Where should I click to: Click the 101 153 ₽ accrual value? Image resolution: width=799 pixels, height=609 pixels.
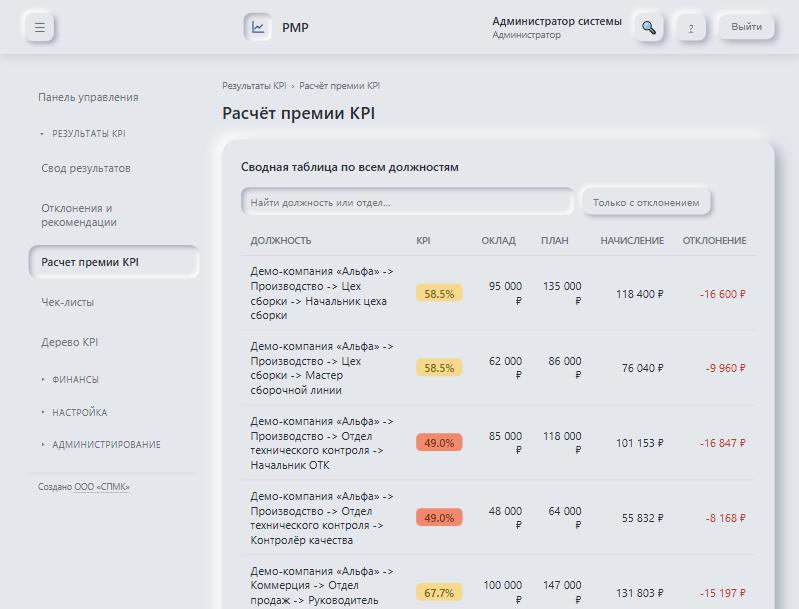tap(640, 443)
